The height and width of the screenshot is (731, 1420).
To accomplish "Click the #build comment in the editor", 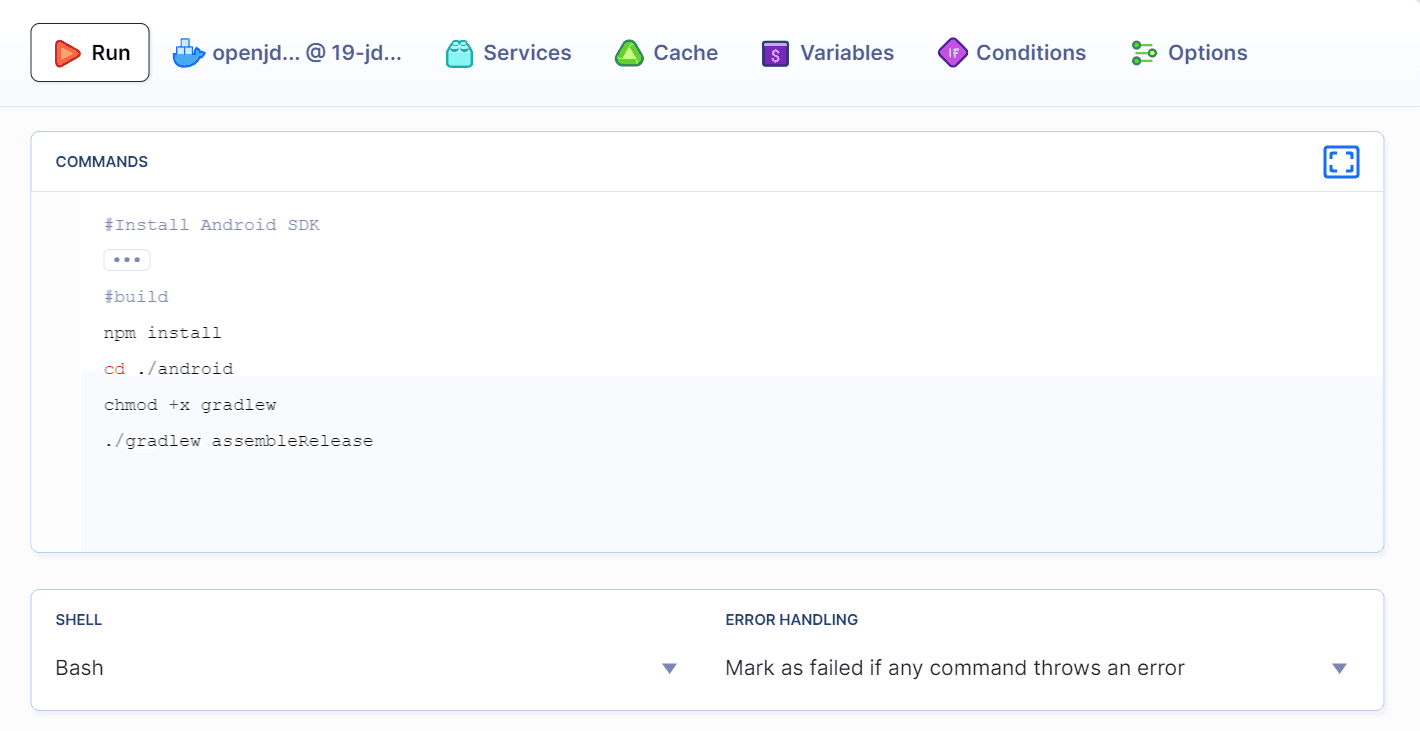I will pos(136,296).
